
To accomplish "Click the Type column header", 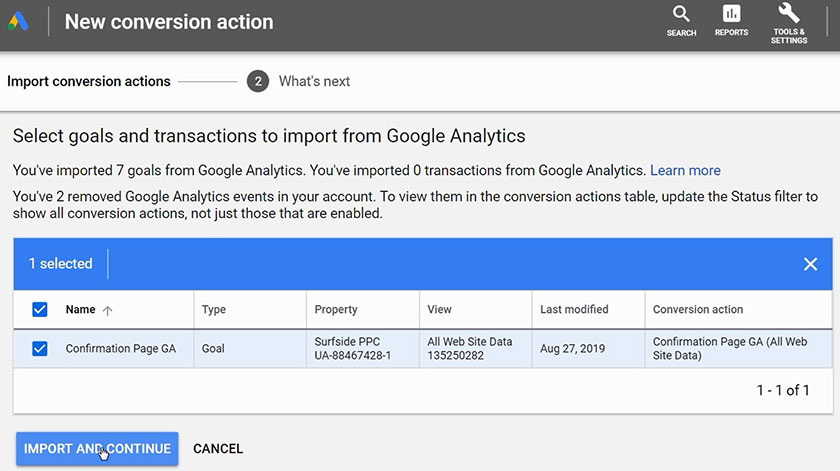I will coord(214,310).
